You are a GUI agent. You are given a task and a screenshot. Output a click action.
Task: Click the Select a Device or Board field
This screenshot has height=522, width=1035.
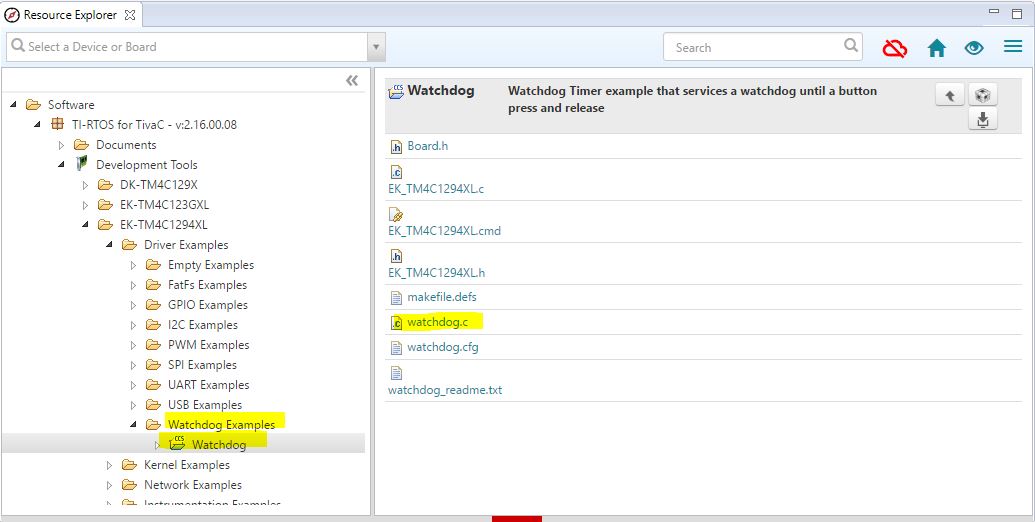tap(187, 47)
